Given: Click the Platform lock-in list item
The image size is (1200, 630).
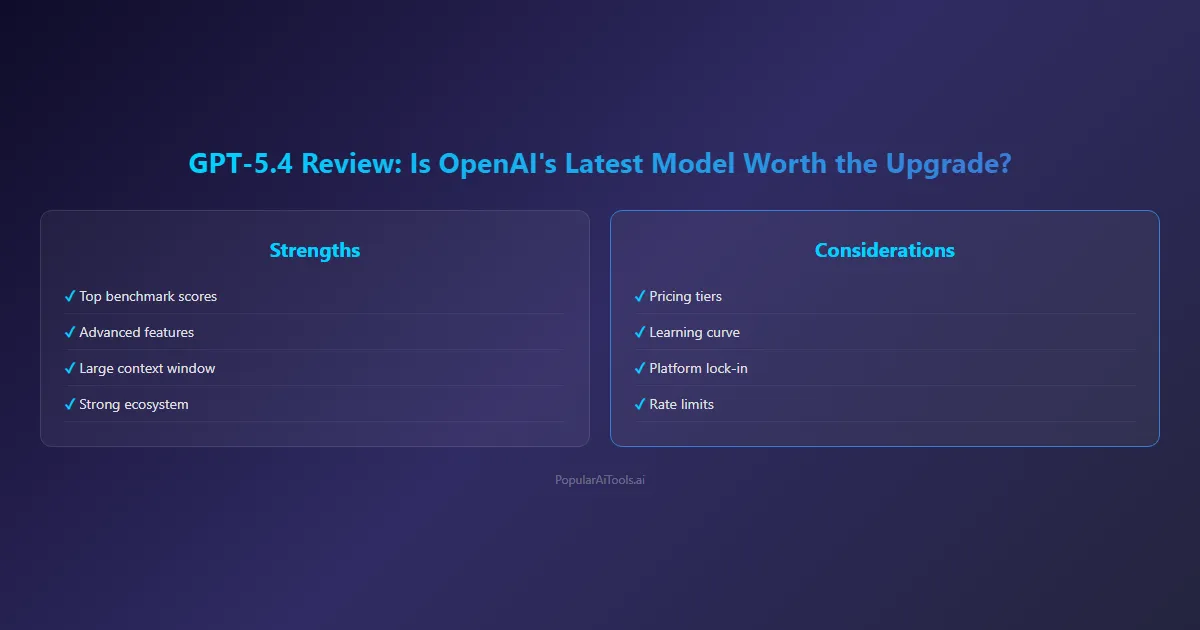Looking at the screenshot, I should point(698,368).
